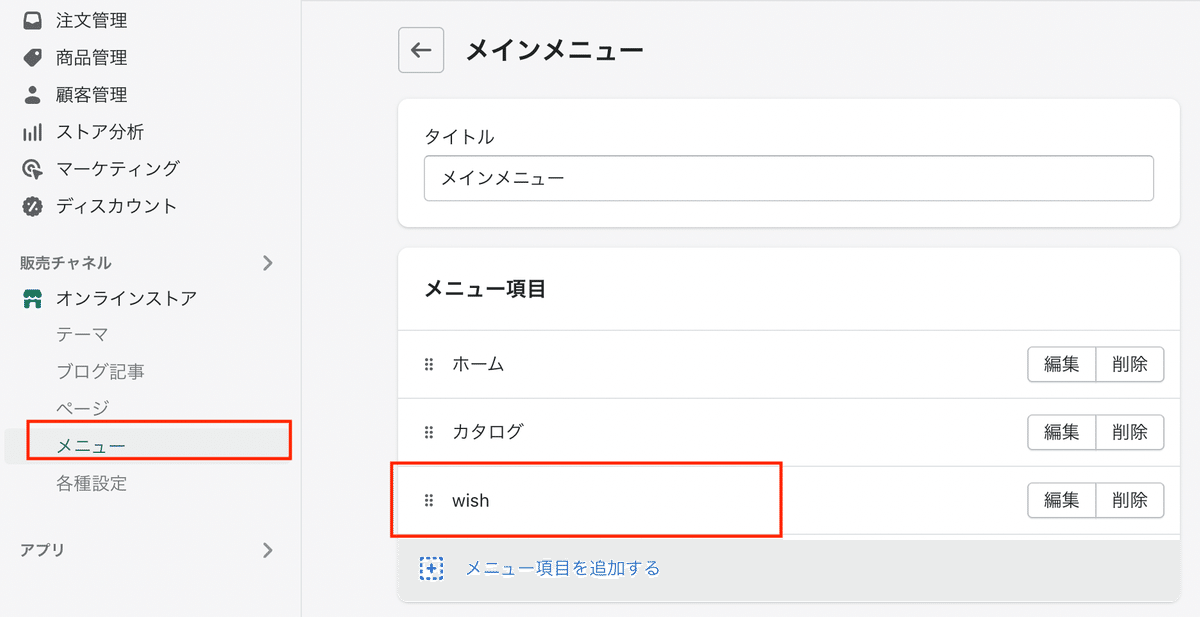Image resolution: width=1200 pixels, height=617 pixels.
Task: Click the ディスカウント badge icon
Action: pyautogui.click(x=33, y=206)
